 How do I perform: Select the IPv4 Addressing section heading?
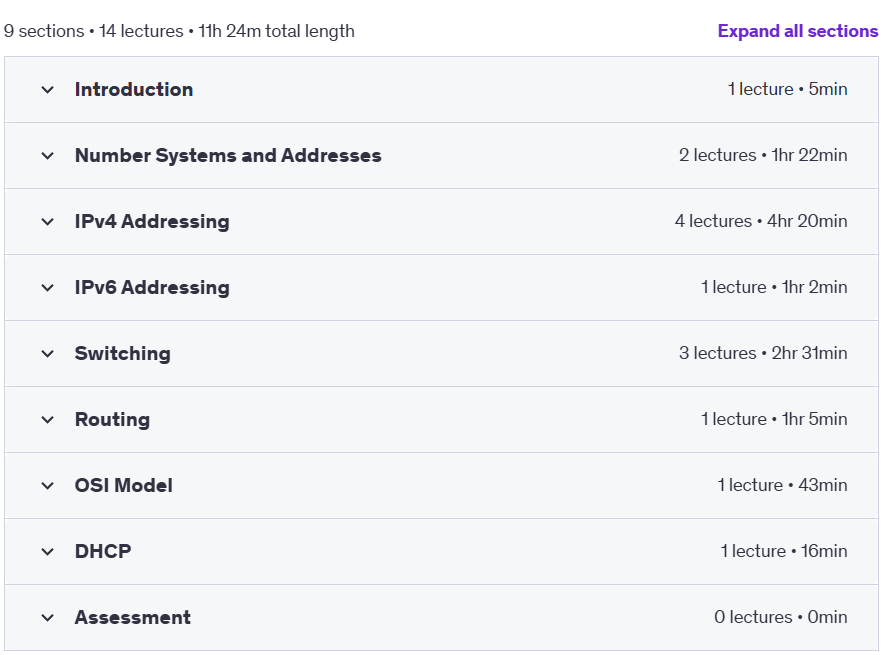[152, 222]
